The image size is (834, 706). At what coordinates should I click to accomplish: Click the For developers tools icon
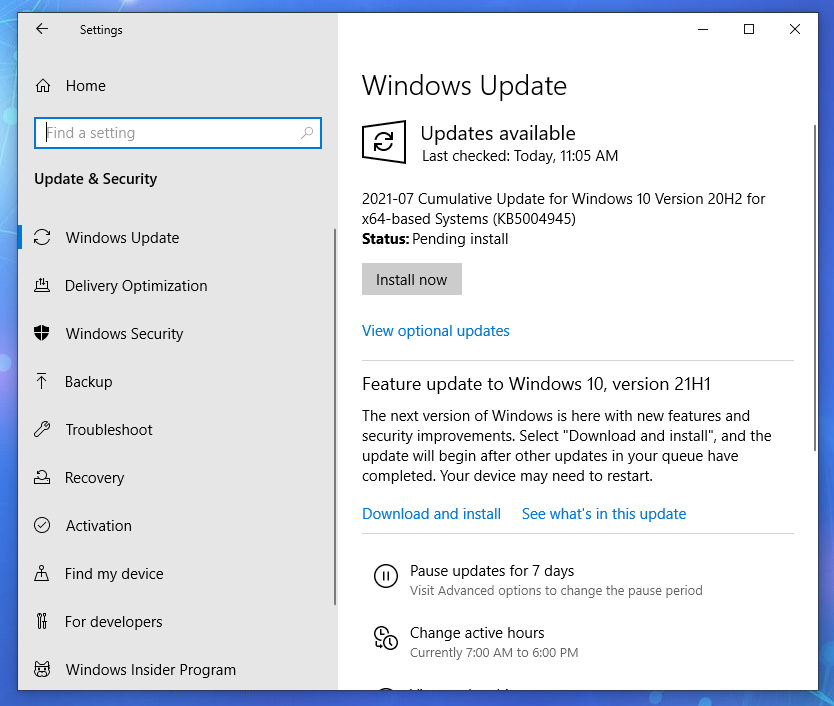pos(41,621)
